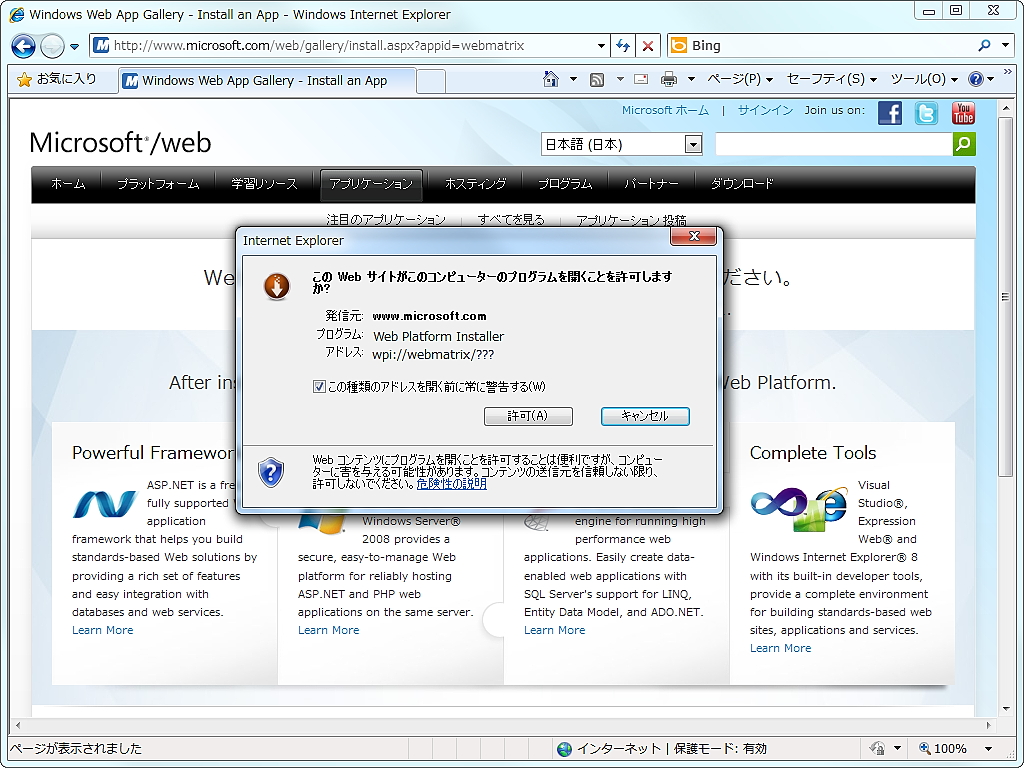Viewport: 1024px width, 768px height.
Task: Expand the Home button dropdown arrow
Action: coord(573,79)
